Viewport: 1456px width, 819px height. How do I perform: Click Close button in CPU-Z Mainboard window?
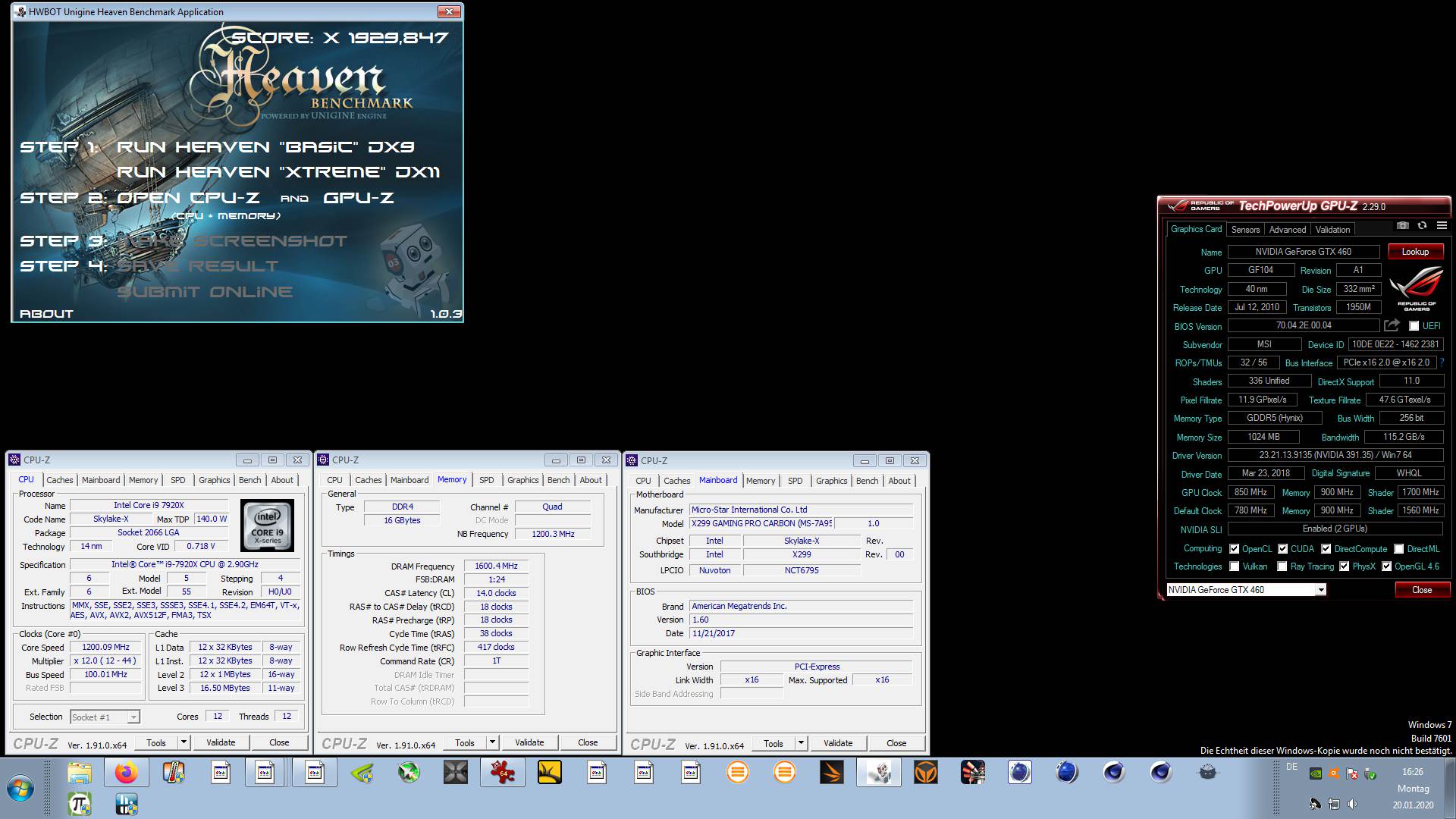896,743
